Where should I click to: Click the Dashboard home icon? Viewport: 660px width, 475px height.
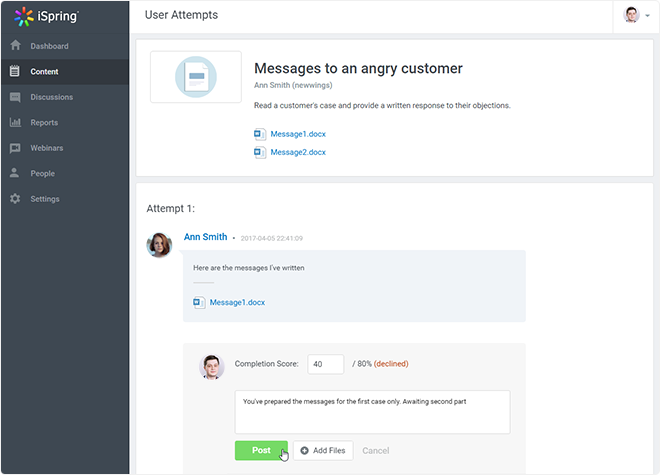pos(16,45)
